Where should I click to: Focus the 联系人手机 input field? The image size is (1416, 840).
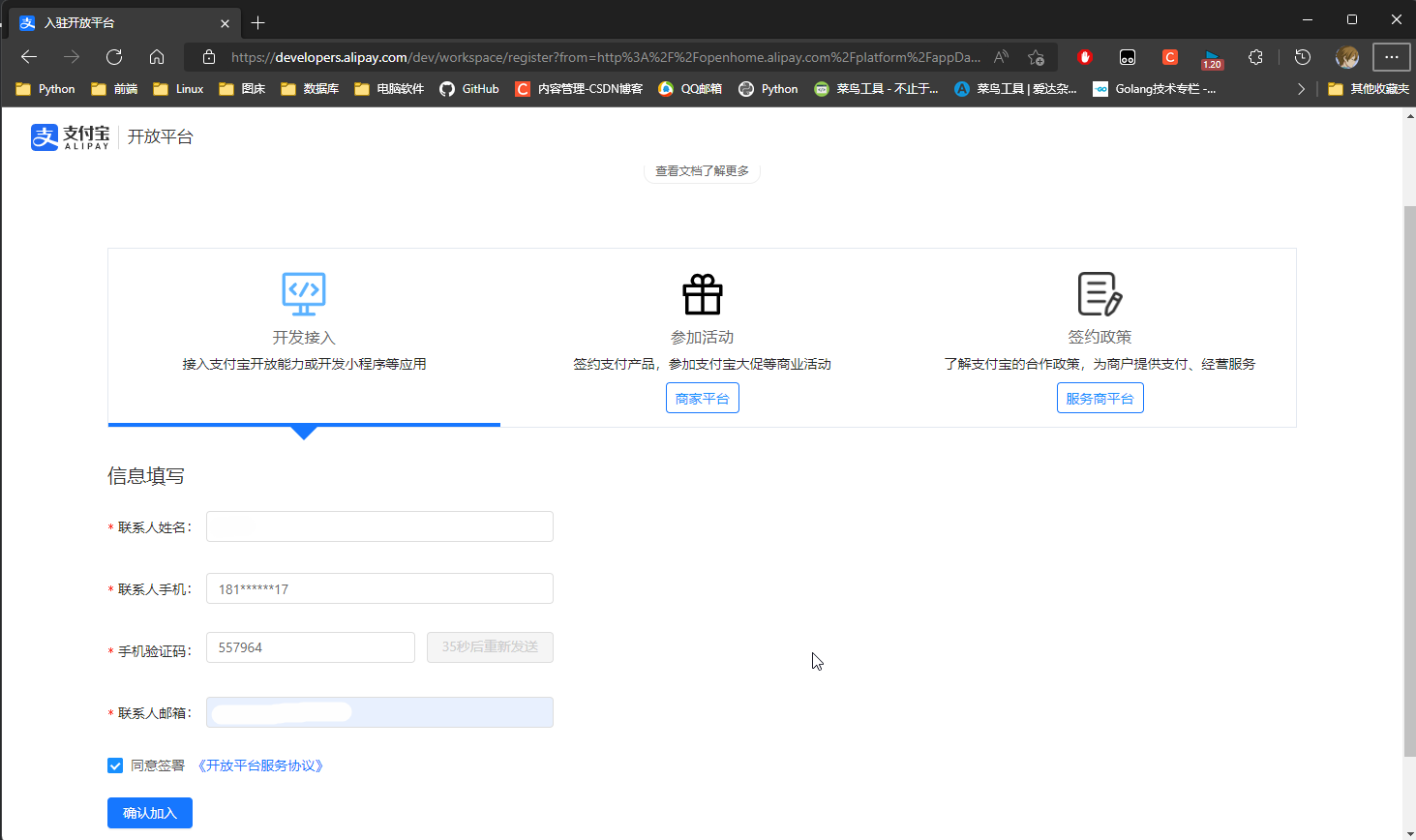tap(379, 588)
